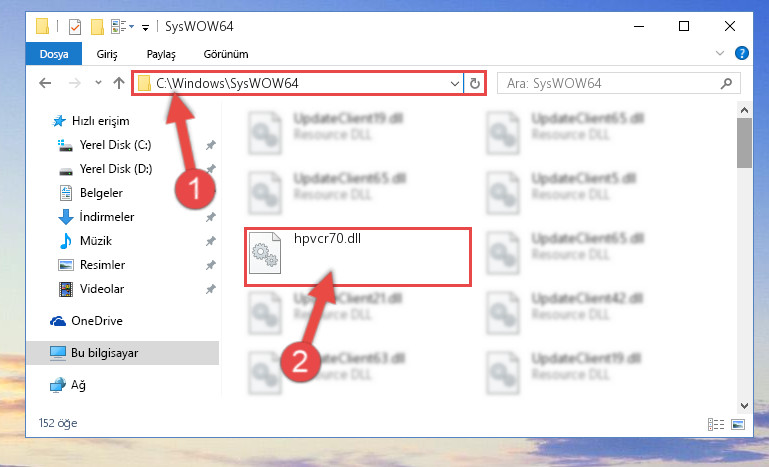Open the recent locations dropdown arrow
This screenshot has height=467, width=769.
point(98,82)
